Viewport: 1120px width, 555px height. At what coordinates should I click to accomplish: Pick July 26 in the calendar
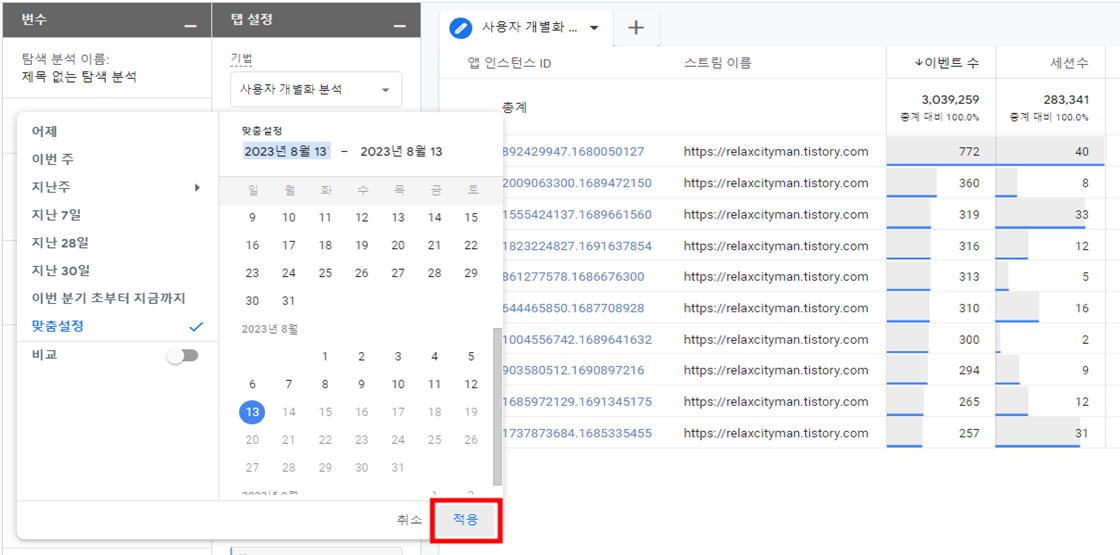[361, 273]
